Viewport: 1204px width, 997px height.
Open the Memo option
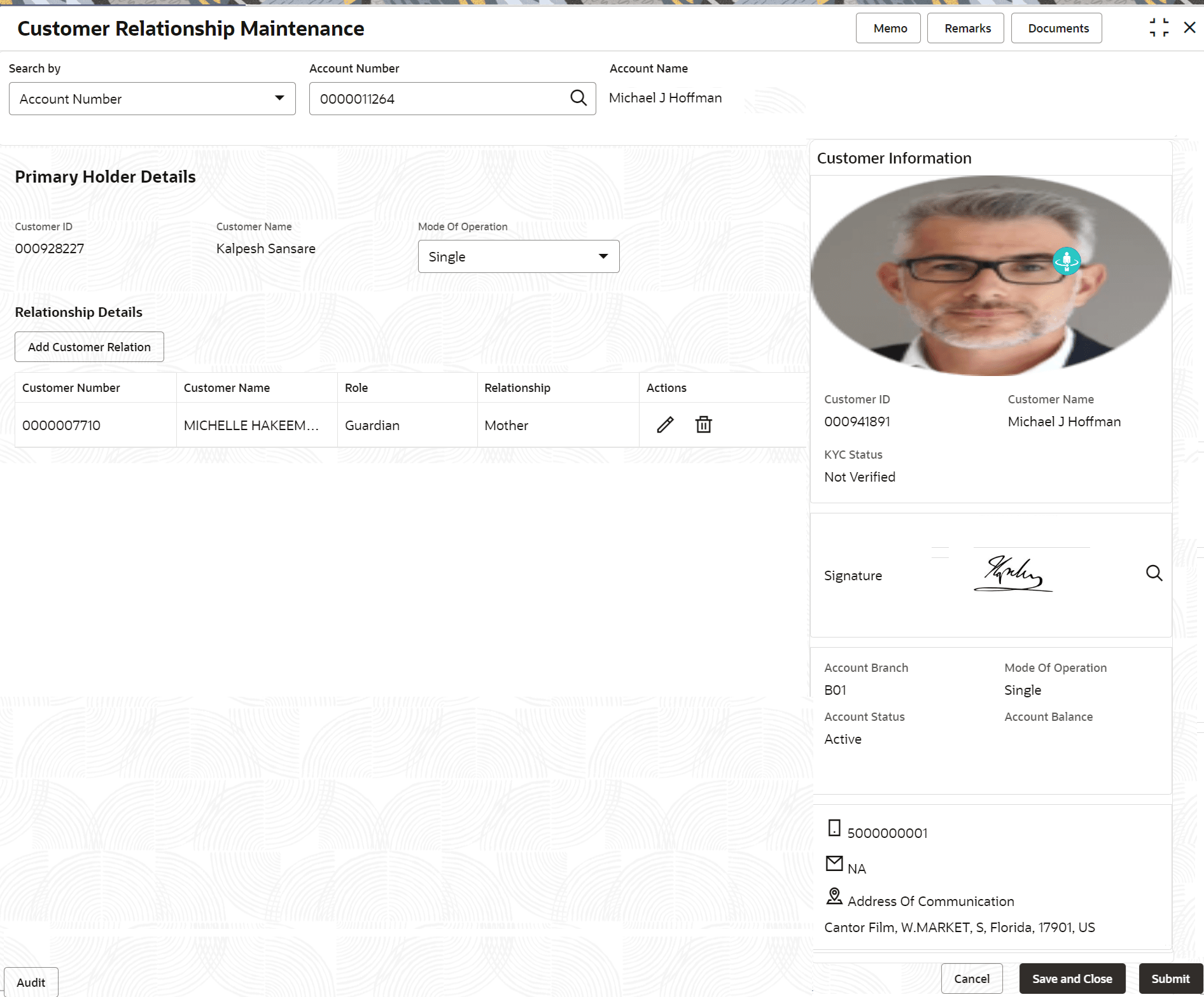coord(888,28)
